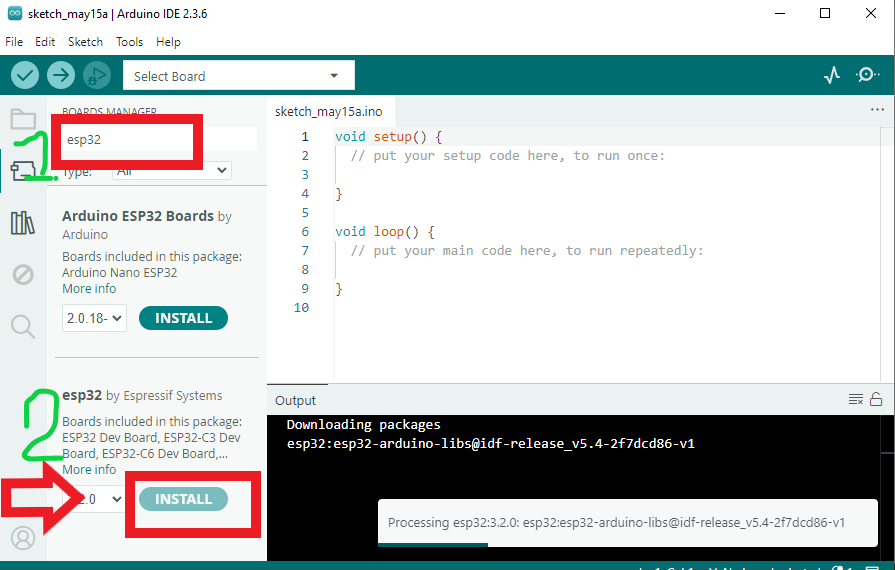Open Boards Manager sidebar icon

pyautogui.click(x=23, y=170)
